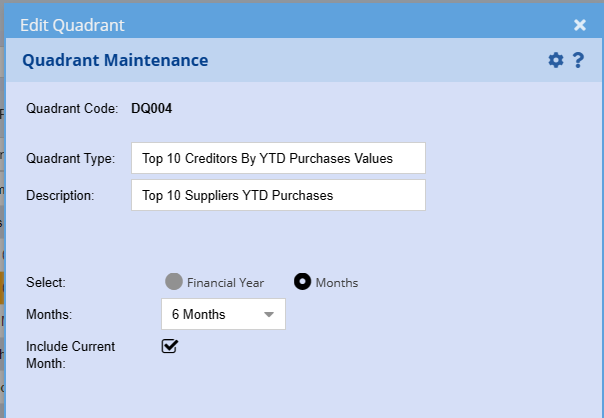Click the 'Quadrant Type:' label
This screenshot has height=418, width=604.
pos(71,158)
